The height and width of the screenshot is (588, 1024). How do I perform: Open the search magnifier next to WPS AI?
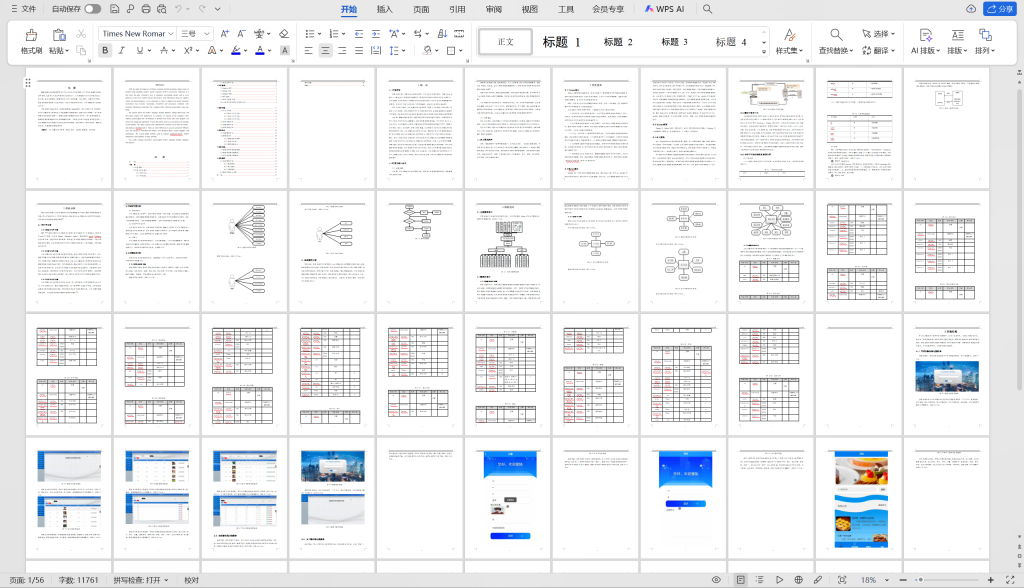pyautogui.click(x=707, y=9)
